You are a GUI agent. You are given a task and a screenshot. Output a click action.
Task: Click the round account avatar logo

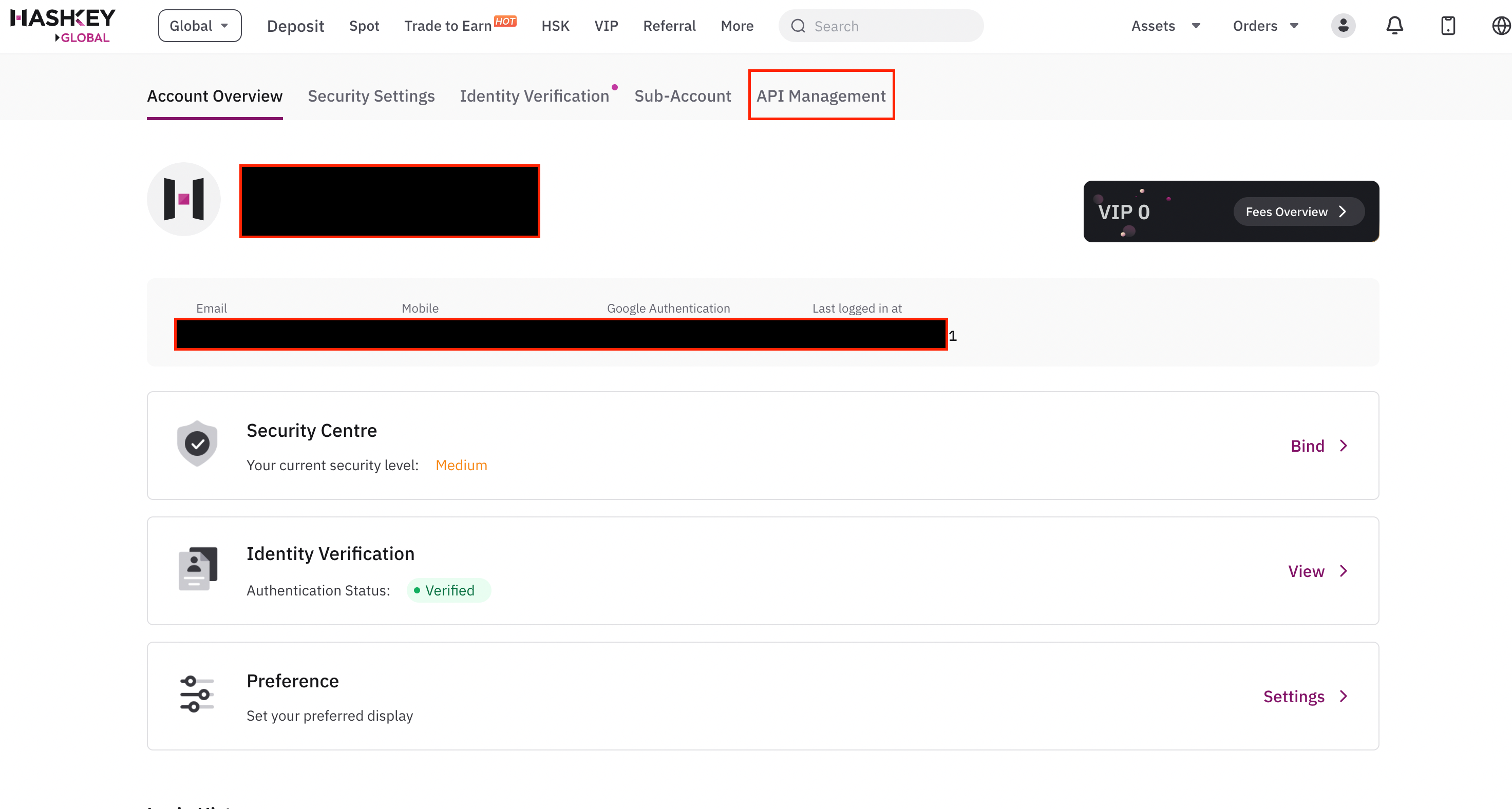(x=184, y=200)
